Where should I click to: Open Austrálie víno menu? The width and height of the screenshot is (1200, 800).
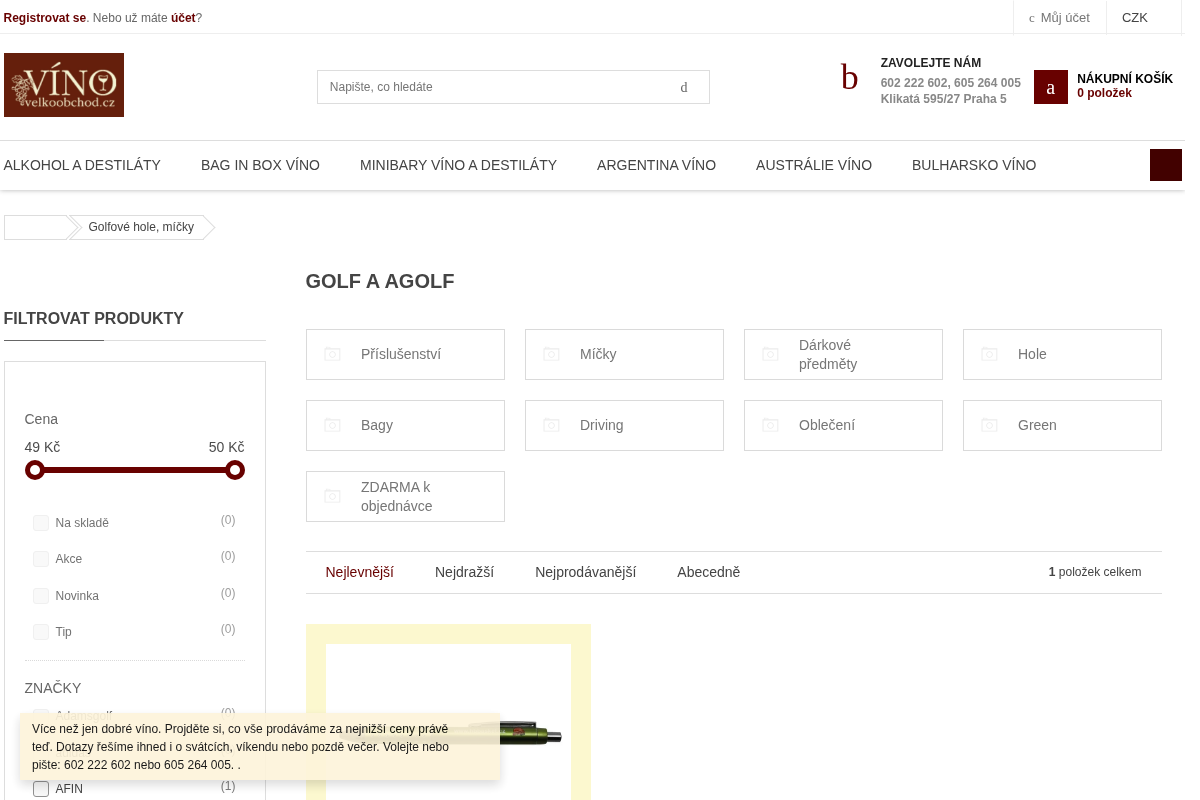(x=814, y=165)
